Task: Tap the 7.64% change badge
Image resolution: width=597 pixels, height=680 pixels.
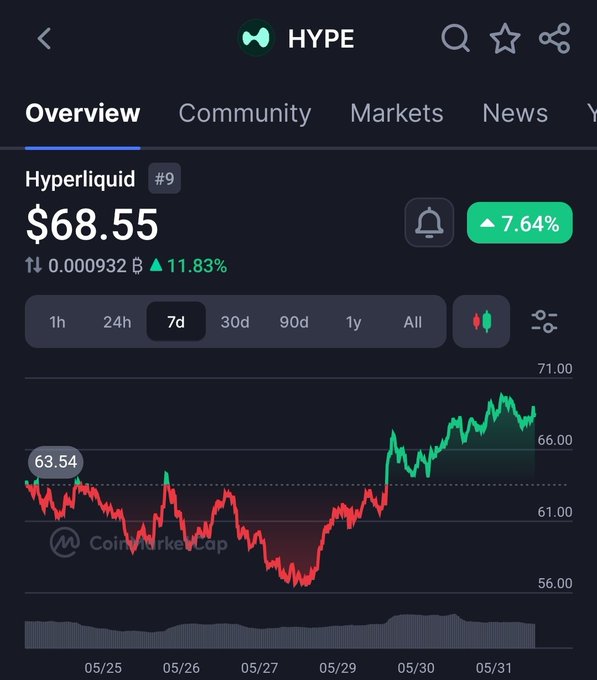Action: click(519, 223)
